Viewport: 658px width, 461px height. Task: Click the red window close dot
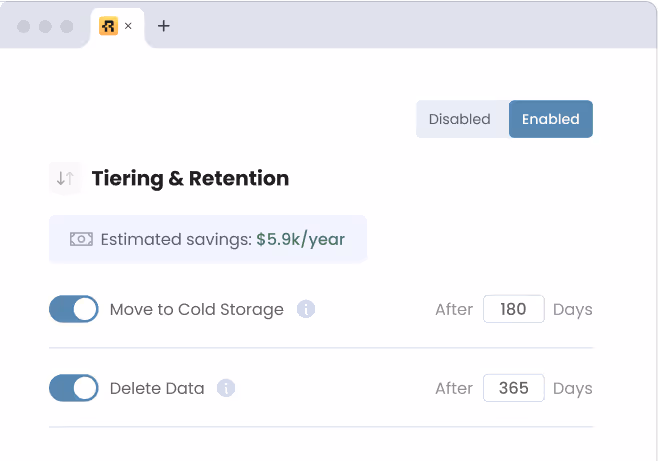pos(24,26)
